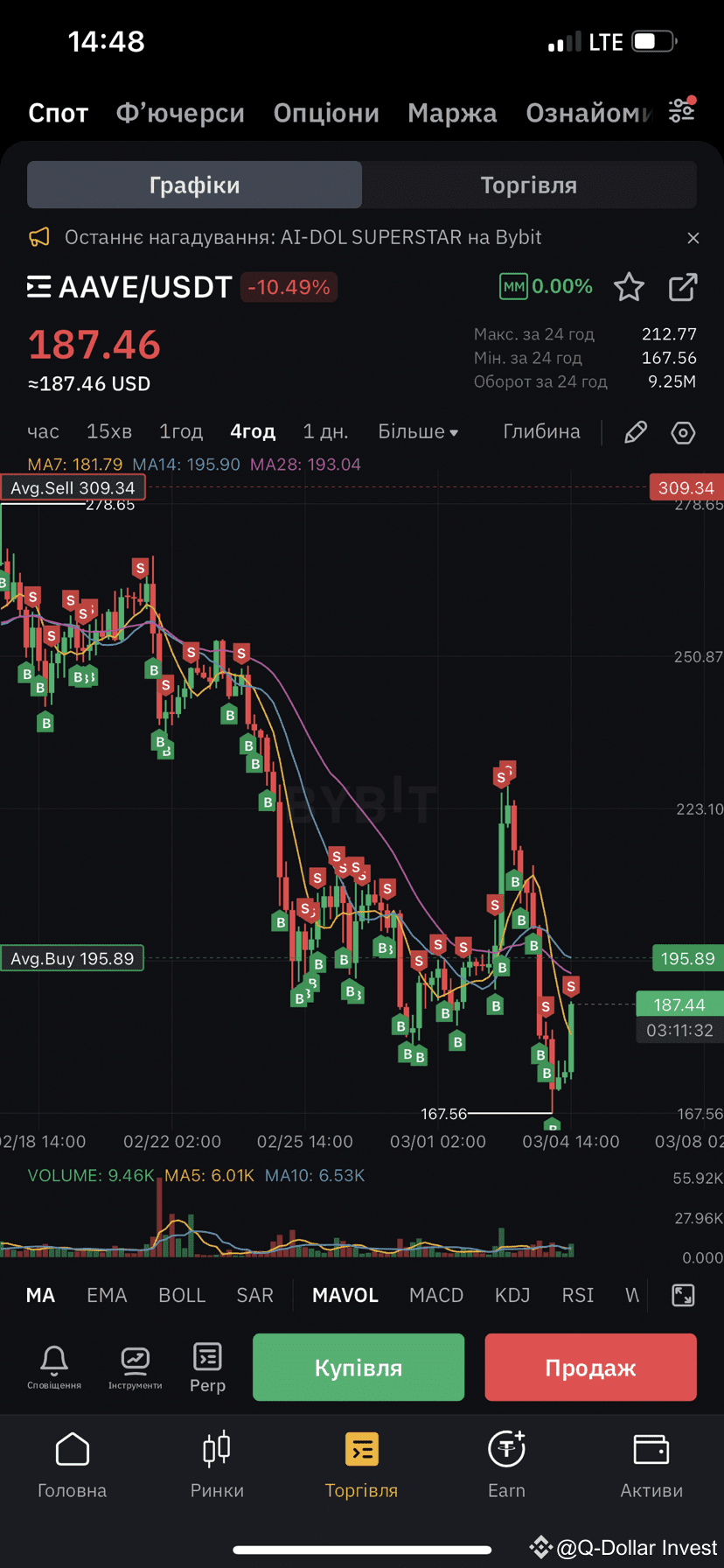Toggle the KDJ sub-indicator

[x=512, y=1295]
